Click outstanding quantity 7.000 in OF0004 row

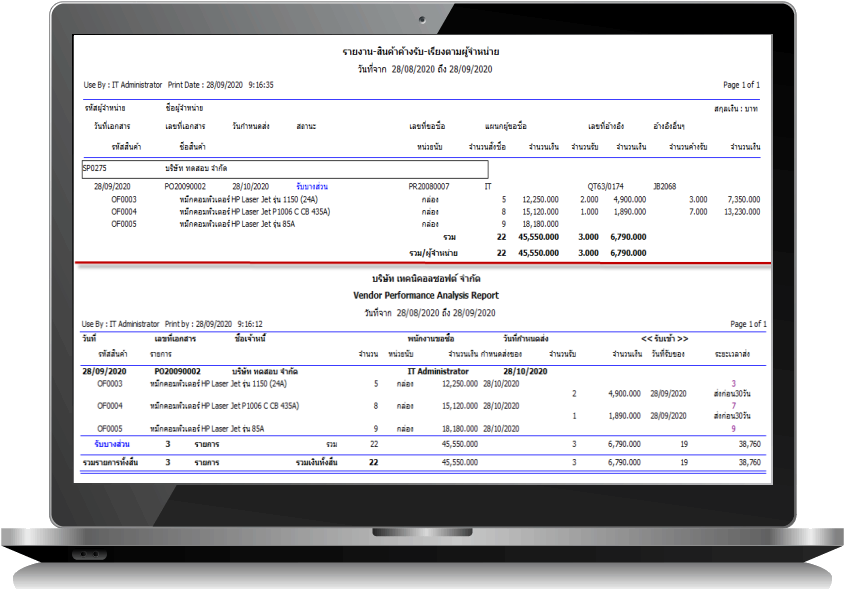point(698,212)
